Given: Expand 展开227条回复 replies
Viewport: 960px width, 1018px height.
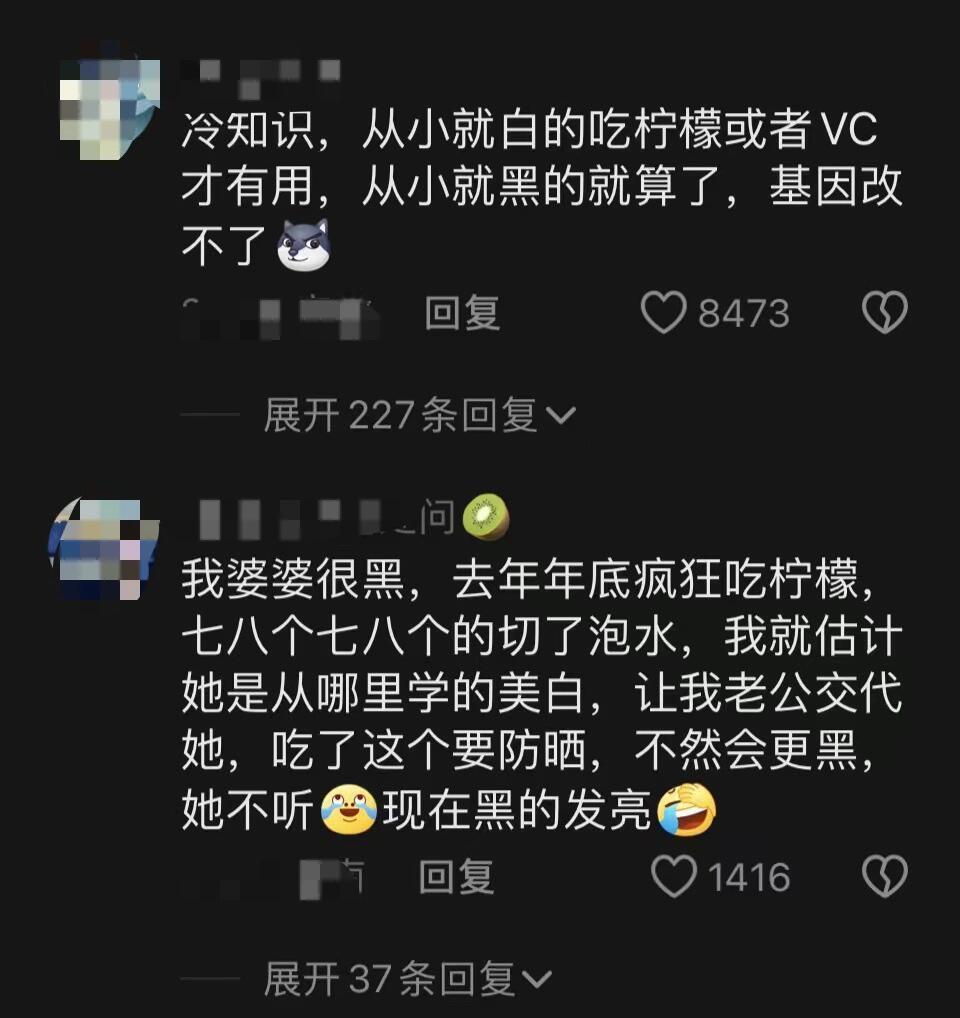Looking at the screenshot, I should 419,415.
